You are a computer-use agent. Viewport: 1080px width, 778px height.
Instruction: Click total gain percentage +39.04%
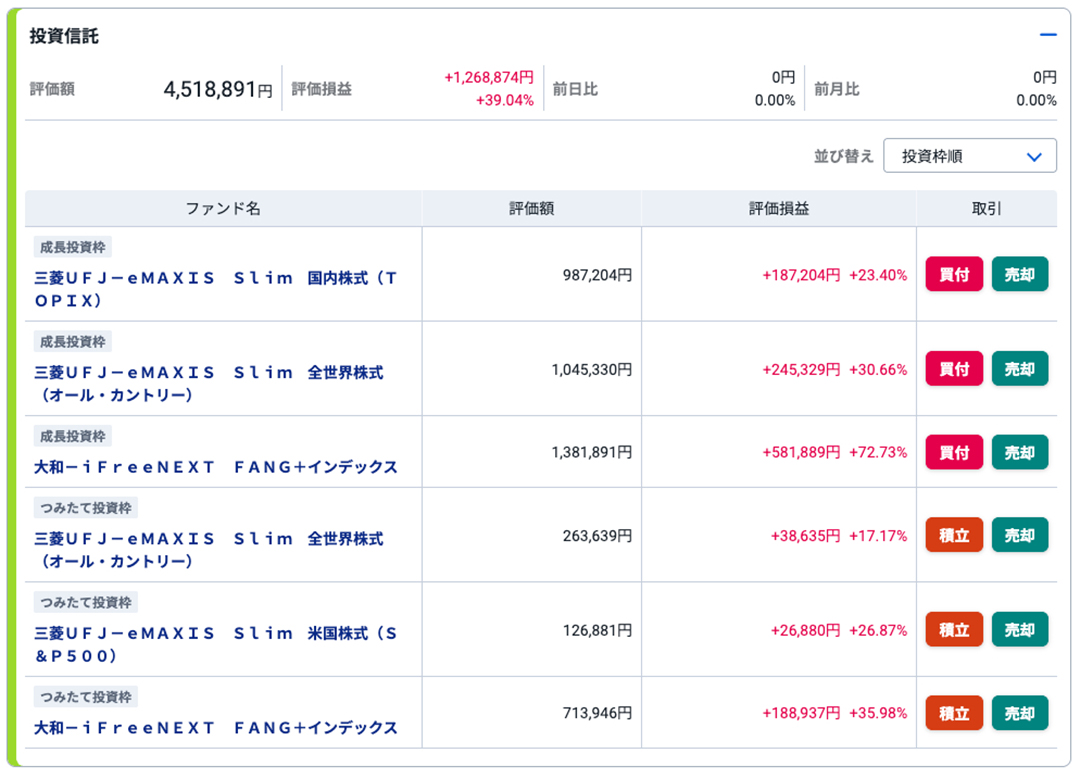coord(504,100)
